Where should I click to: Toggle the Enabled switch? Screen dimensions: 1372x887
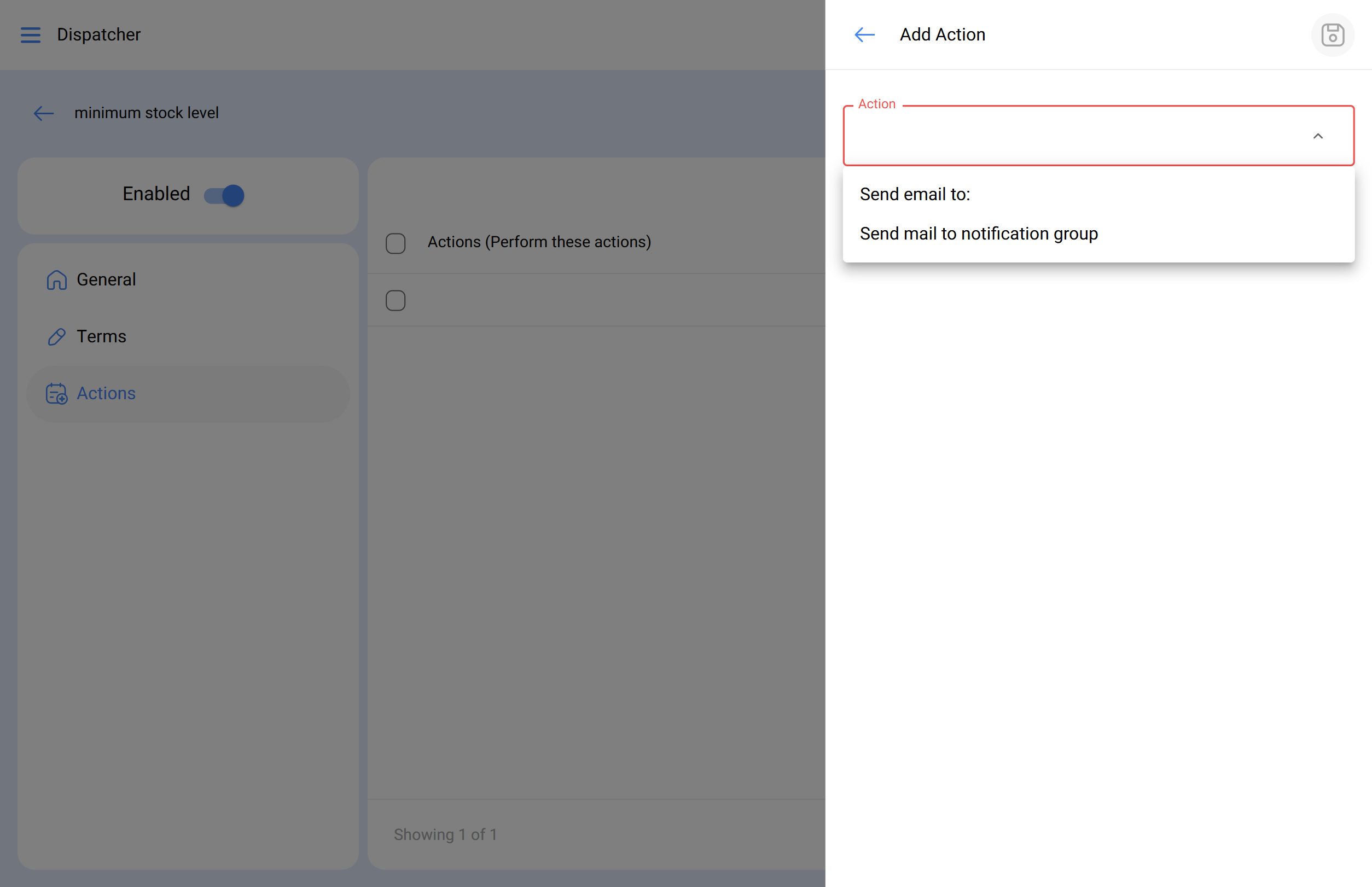click(224, 195)
